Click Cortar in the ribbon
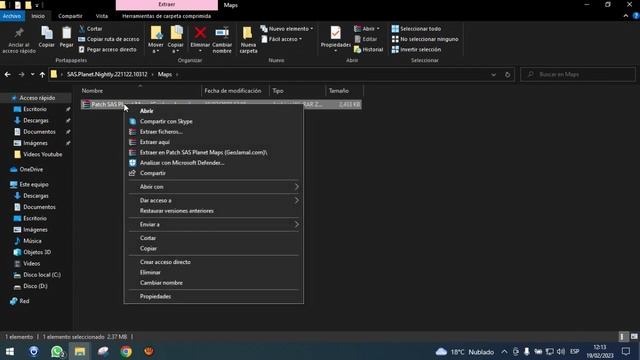640x360 pixels. coord(91,29)
